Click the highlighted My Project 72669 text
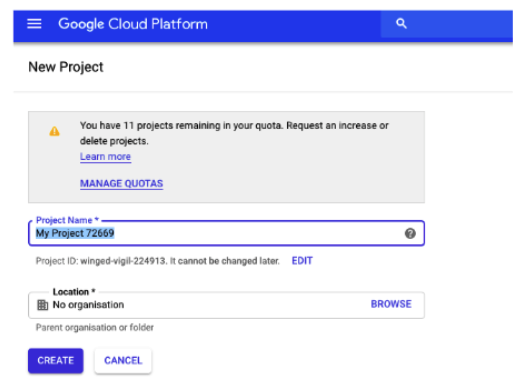 coord(75,233)
